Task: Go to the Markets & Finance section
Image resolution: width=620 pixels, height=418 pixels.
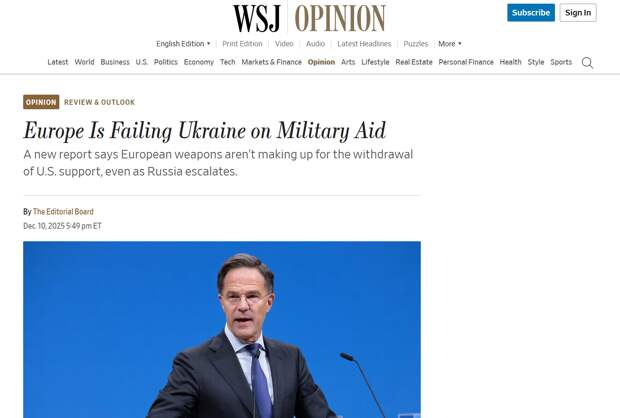Action: 271,62
